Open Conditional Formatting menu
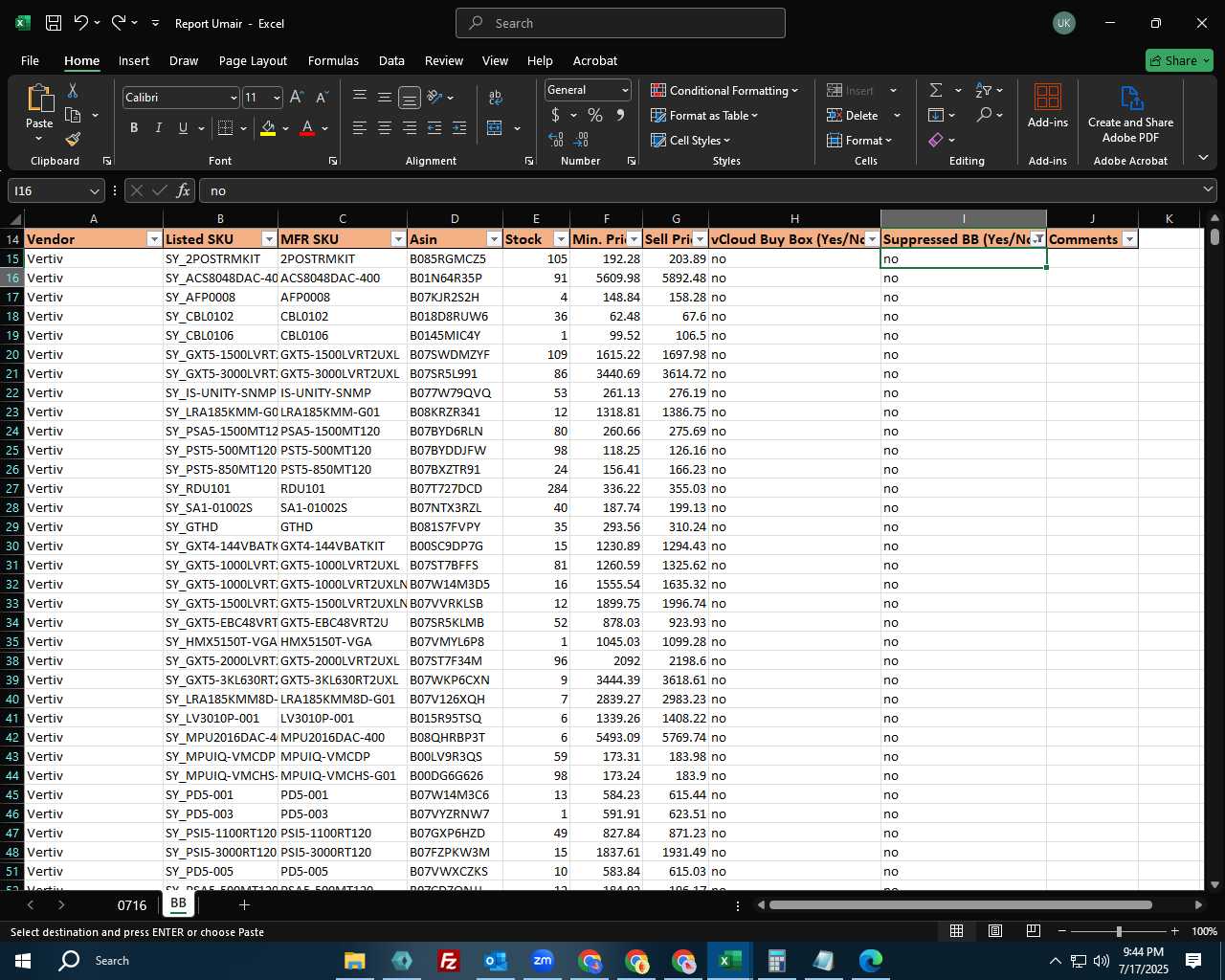 [724, 90]
